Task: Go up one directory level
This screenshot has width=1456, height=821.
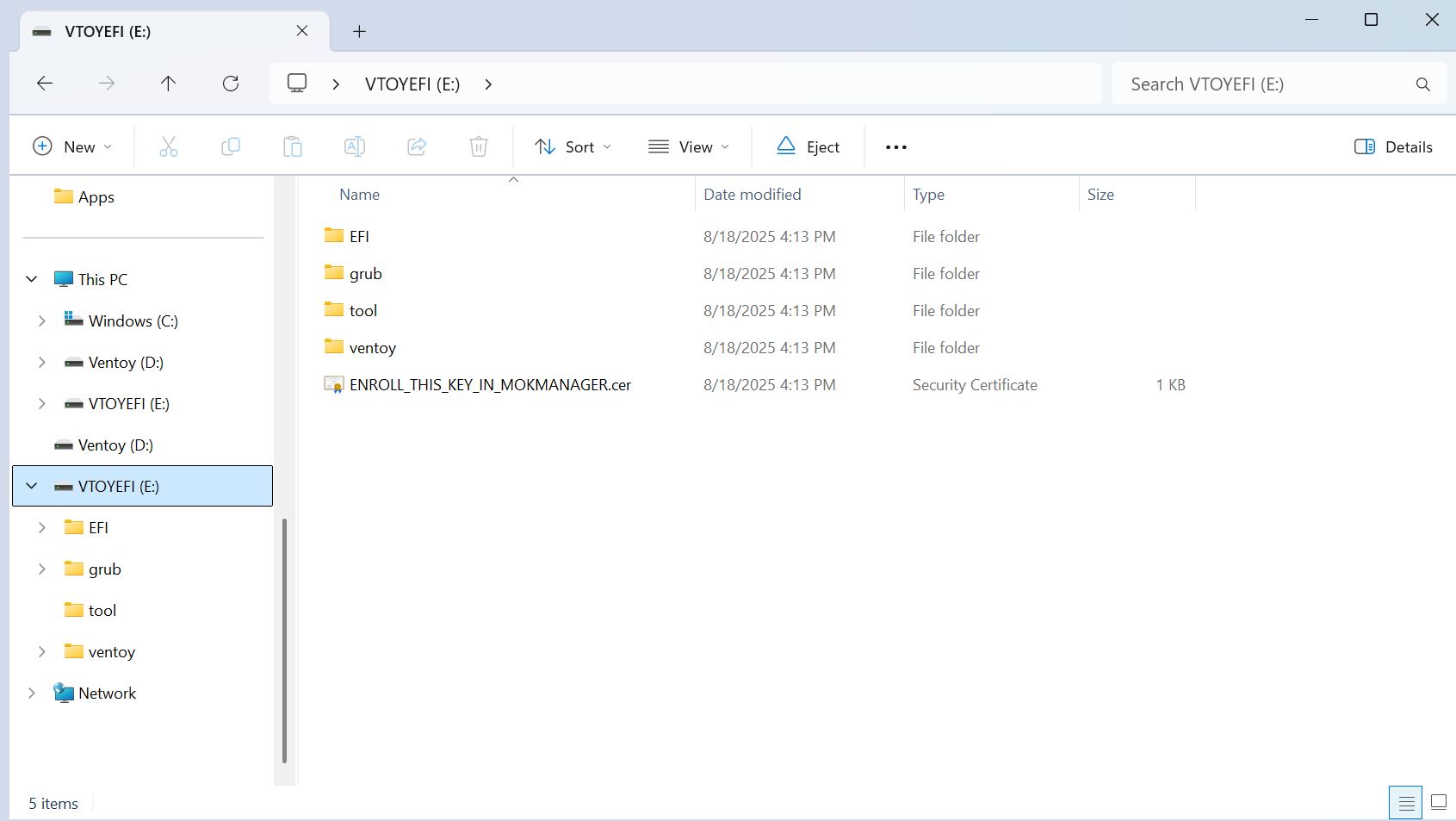Action: click(x=168, y=84)
